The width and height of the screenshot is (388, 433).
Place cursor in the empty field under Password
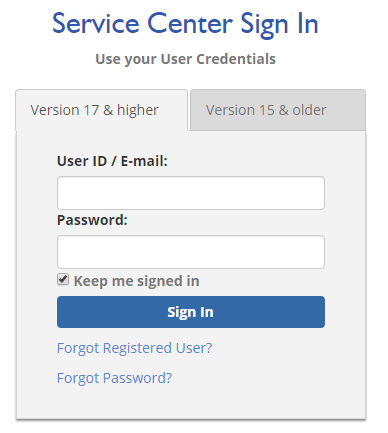191,252
